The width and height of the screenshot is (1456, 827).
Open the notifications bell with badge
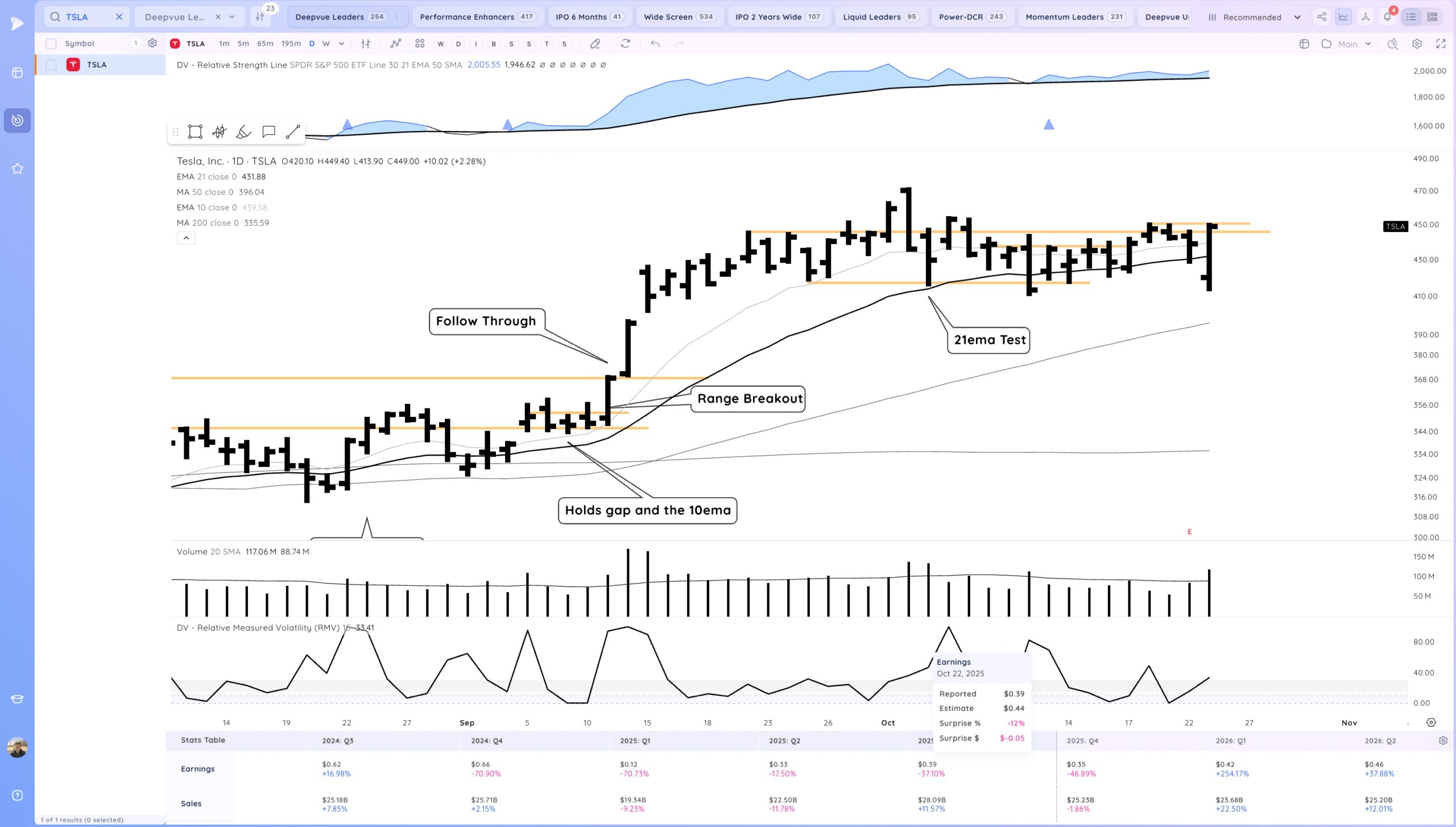click(x=1387, y=17)
